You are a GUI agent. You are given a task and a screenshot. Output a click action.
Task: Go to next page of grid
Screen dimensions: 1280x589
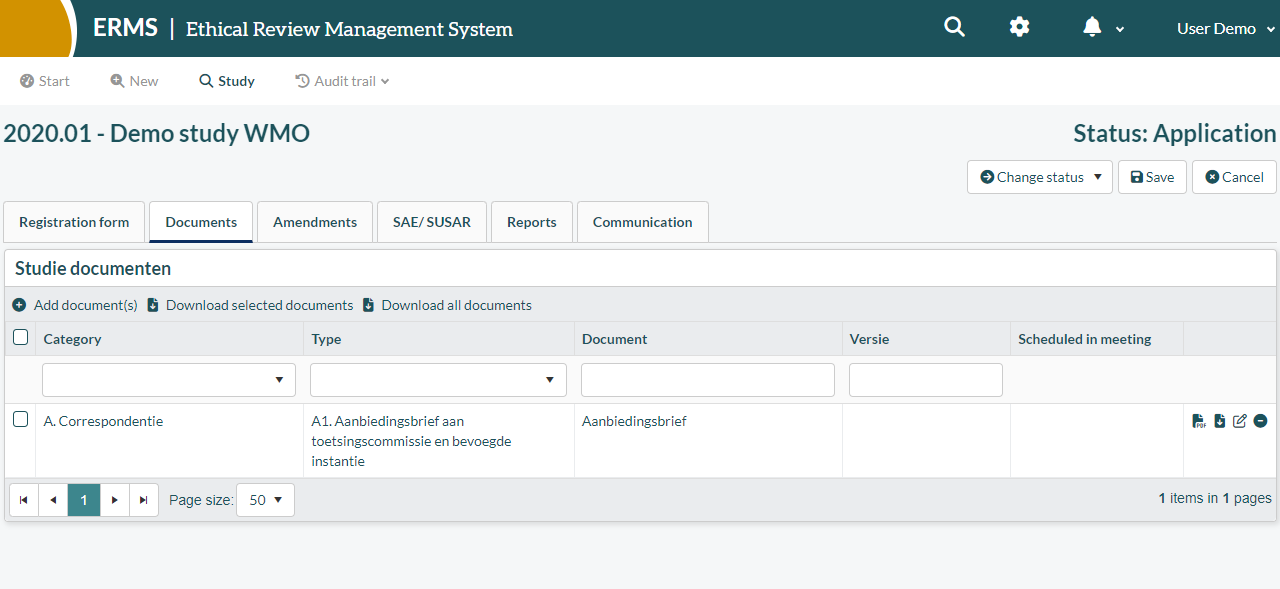(x=115, y=500)
